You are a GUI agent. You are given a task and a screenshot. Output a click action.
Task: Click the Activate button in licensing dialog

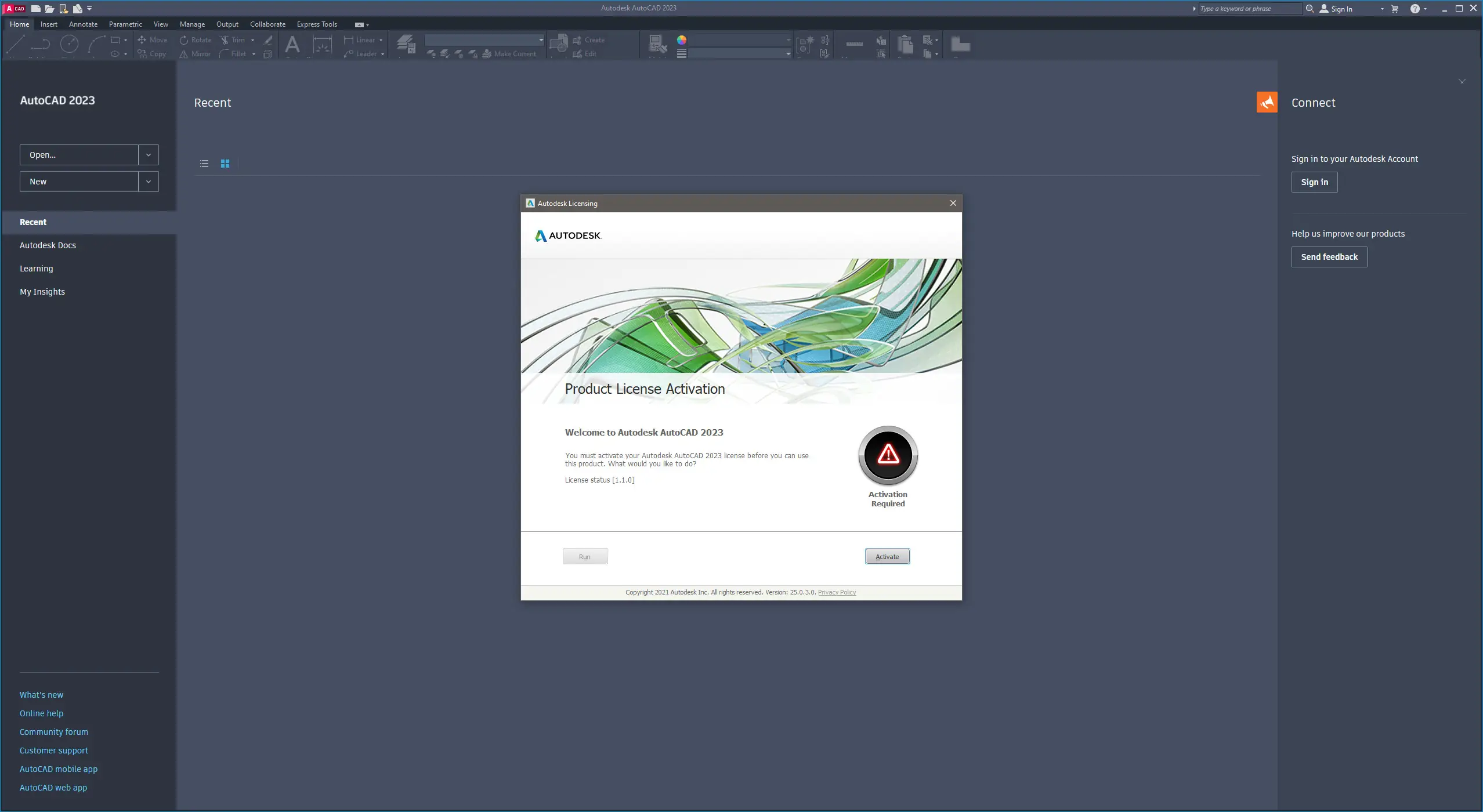[887, 557]
